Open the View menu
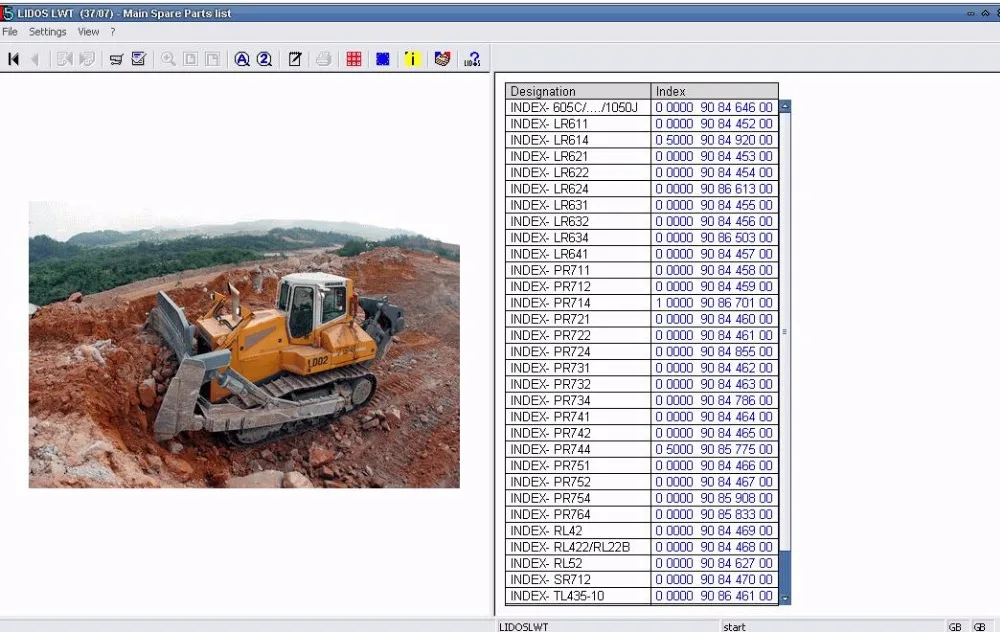 88,31
